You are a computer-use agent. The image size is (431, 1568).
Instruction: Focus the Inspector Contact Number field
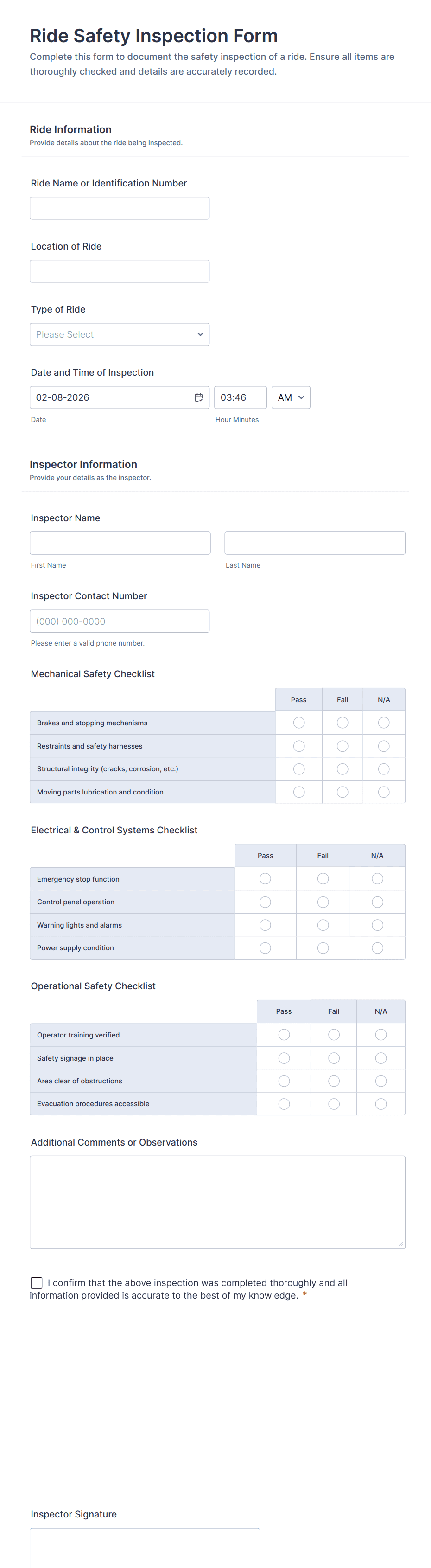[119, 621]
